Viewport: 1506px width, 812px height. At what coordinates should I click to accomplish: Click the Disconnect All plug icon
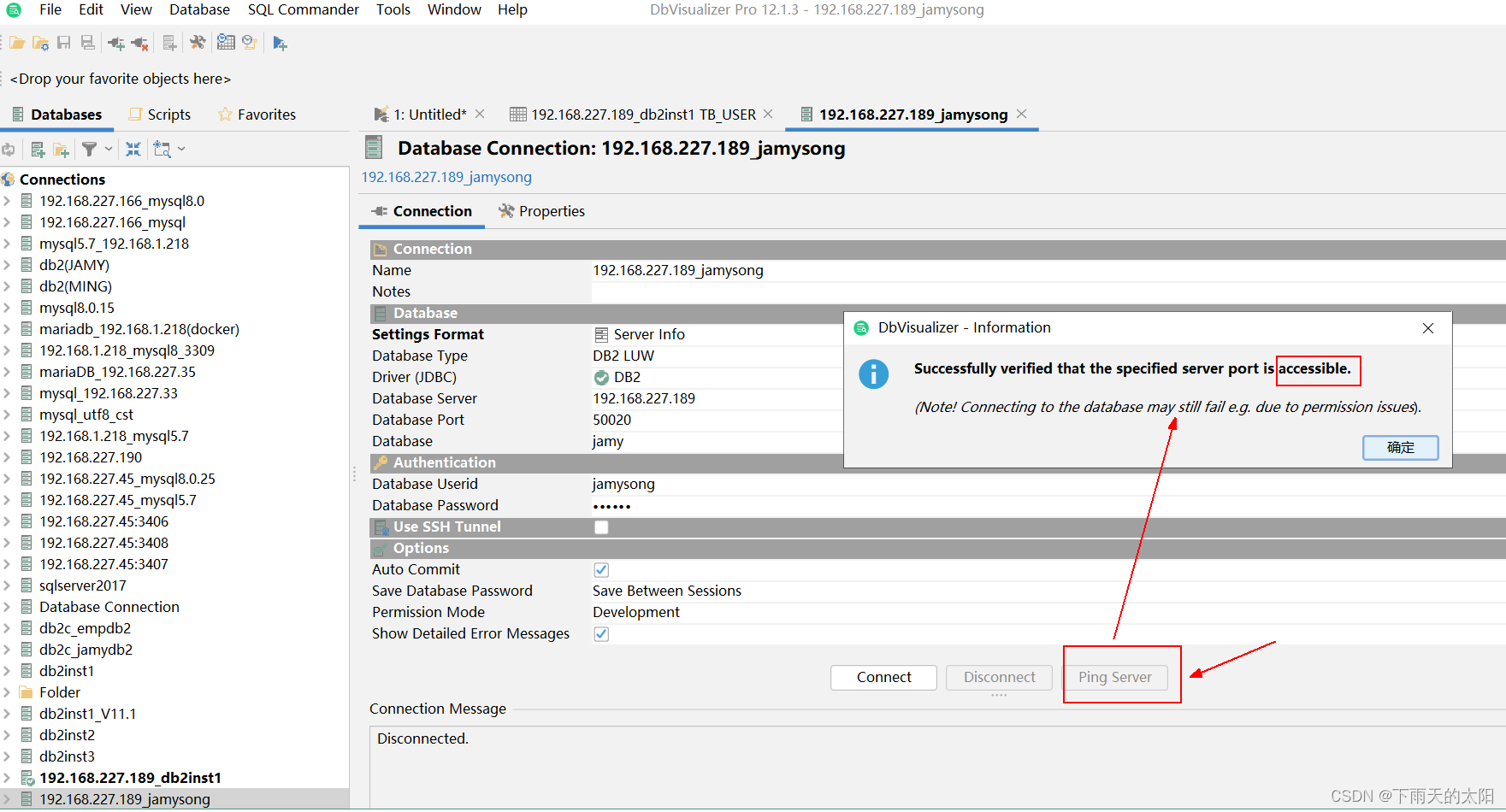[x=140, y=43]
